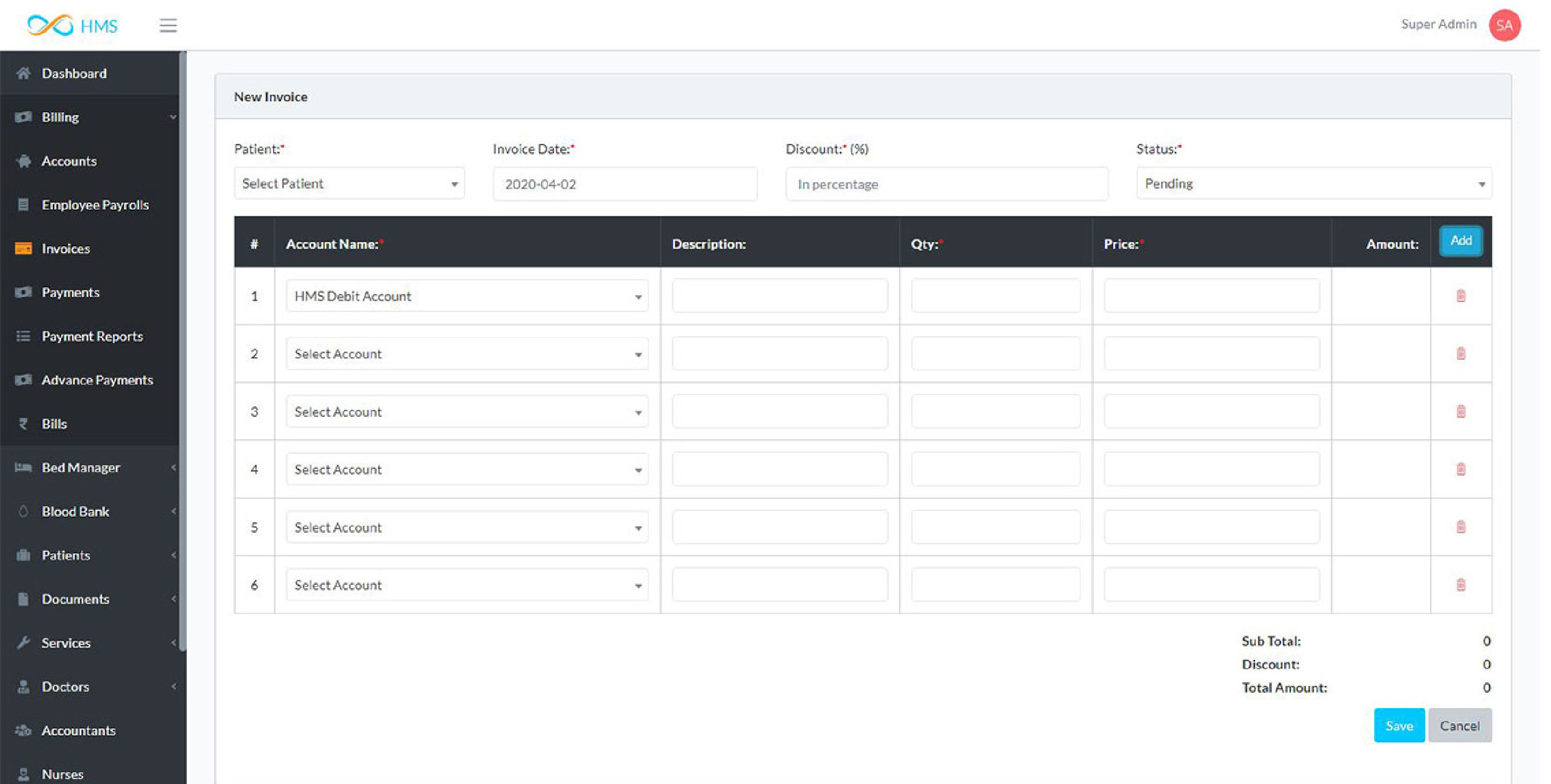Click the HMS logo
Screen dimensions: 1551x784
[73, 25]
